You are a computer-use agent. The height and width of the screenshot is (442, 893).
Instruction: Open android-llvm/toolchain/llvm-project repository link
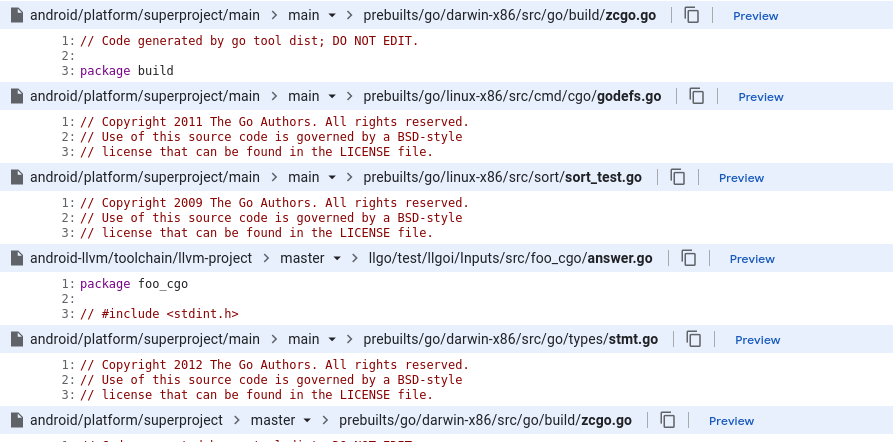(x=141, y=258)
